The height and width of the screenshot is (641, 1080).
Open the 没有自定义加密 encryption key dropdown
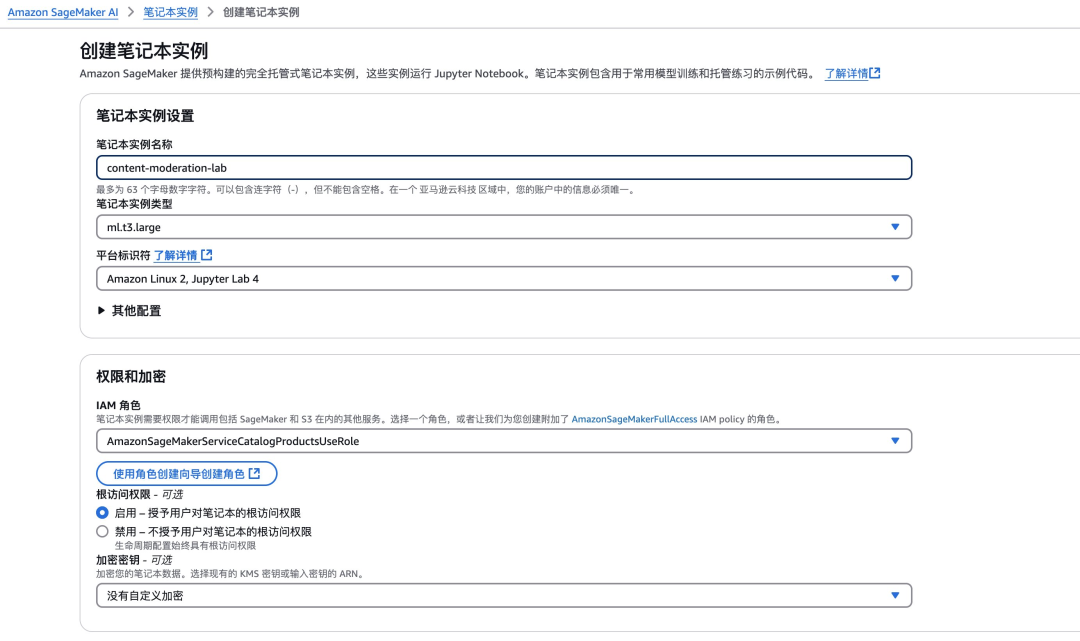click(x=504, y=596)
